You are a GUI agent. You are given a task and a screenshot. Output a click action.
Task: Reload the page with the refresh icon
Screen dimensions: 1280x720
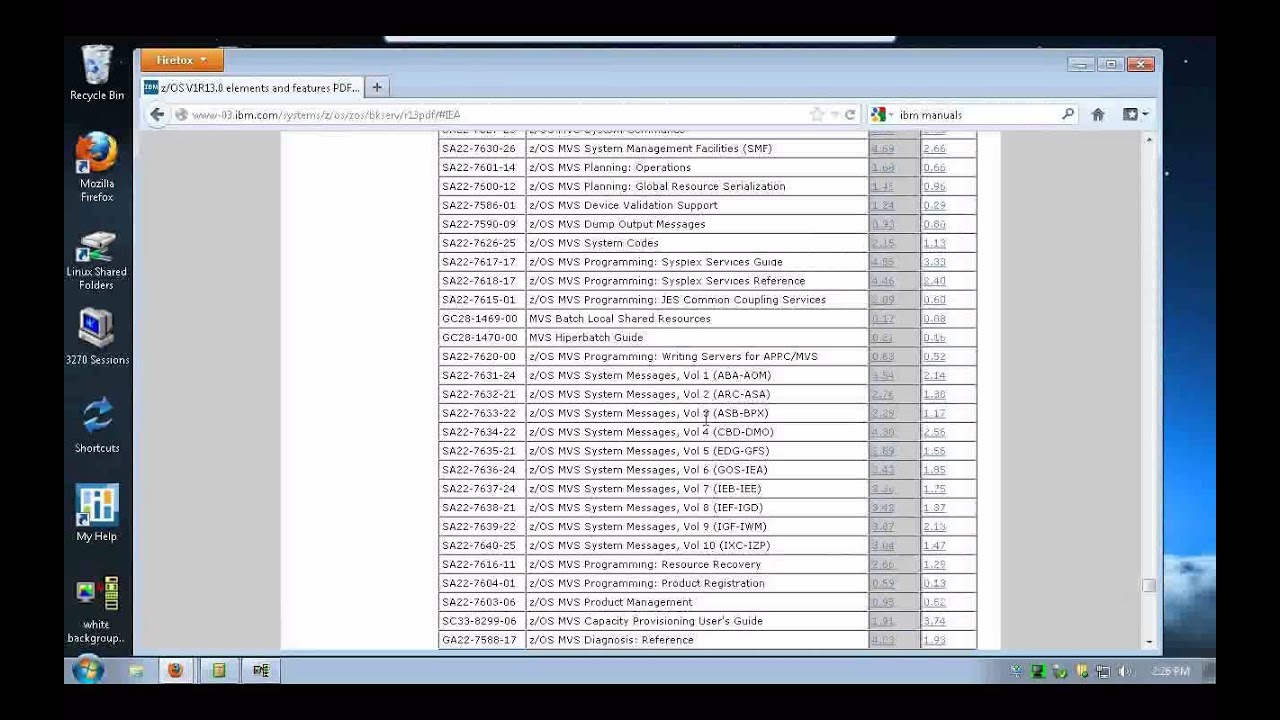point(850,115)
